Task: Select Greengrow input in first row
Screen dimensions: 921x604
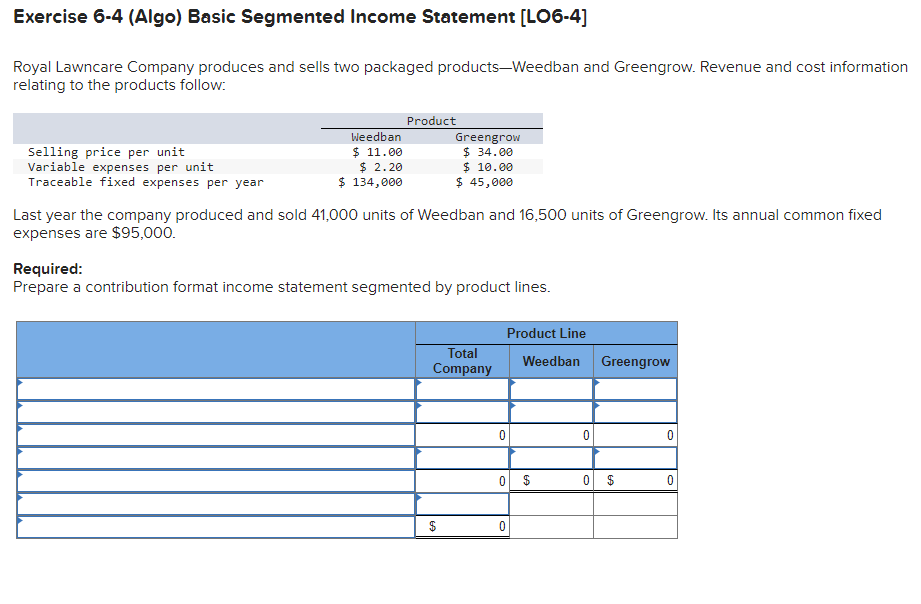Action: coord(635,389)
